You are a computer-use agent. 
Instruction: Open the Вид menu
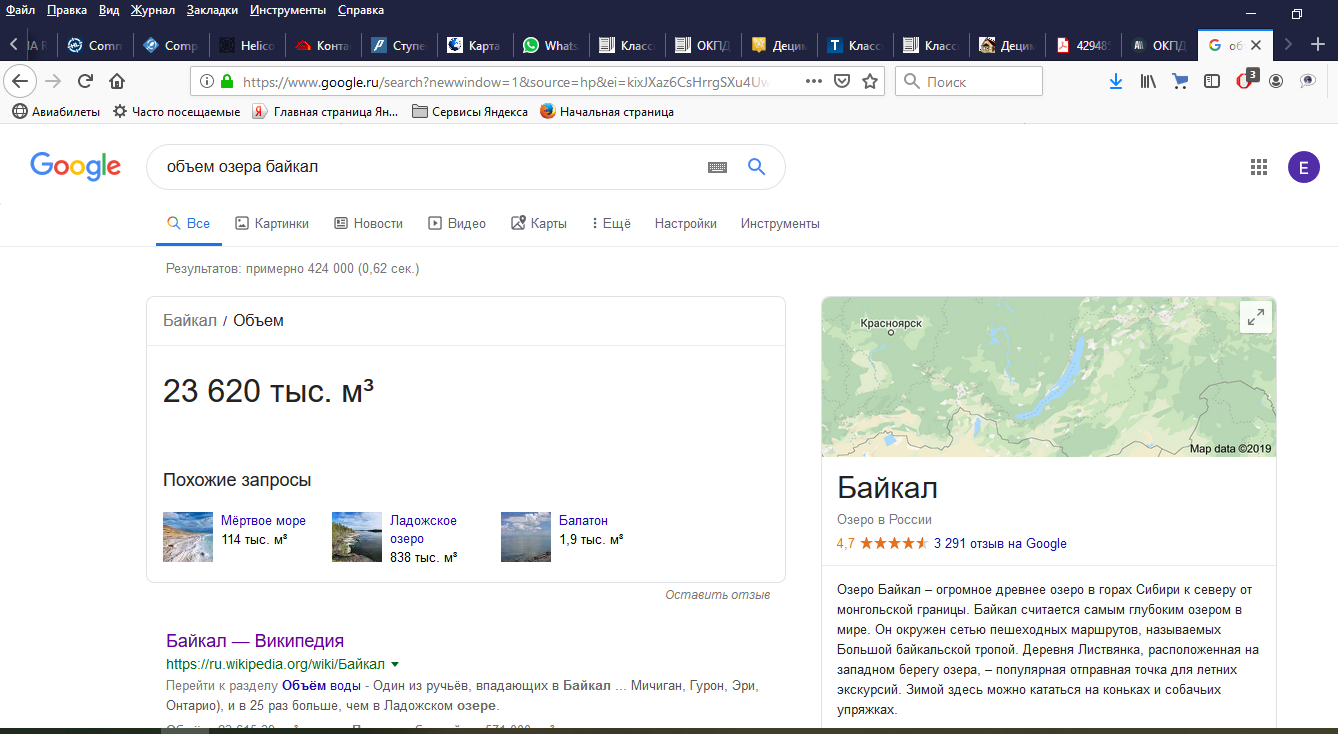click(x=109, y=10)
